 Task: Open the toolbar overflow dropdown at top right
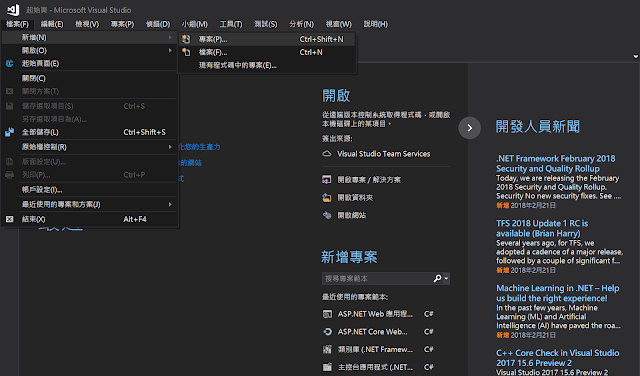636,57
